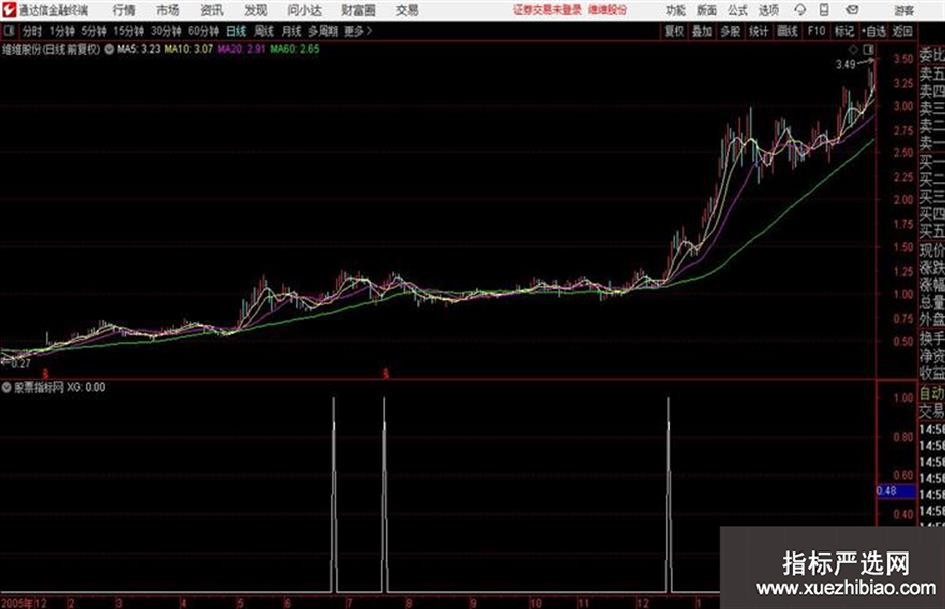Click the first red marker on the chart baseline
Viewport: 945px width, 609px height.
[x=45, y=374]
